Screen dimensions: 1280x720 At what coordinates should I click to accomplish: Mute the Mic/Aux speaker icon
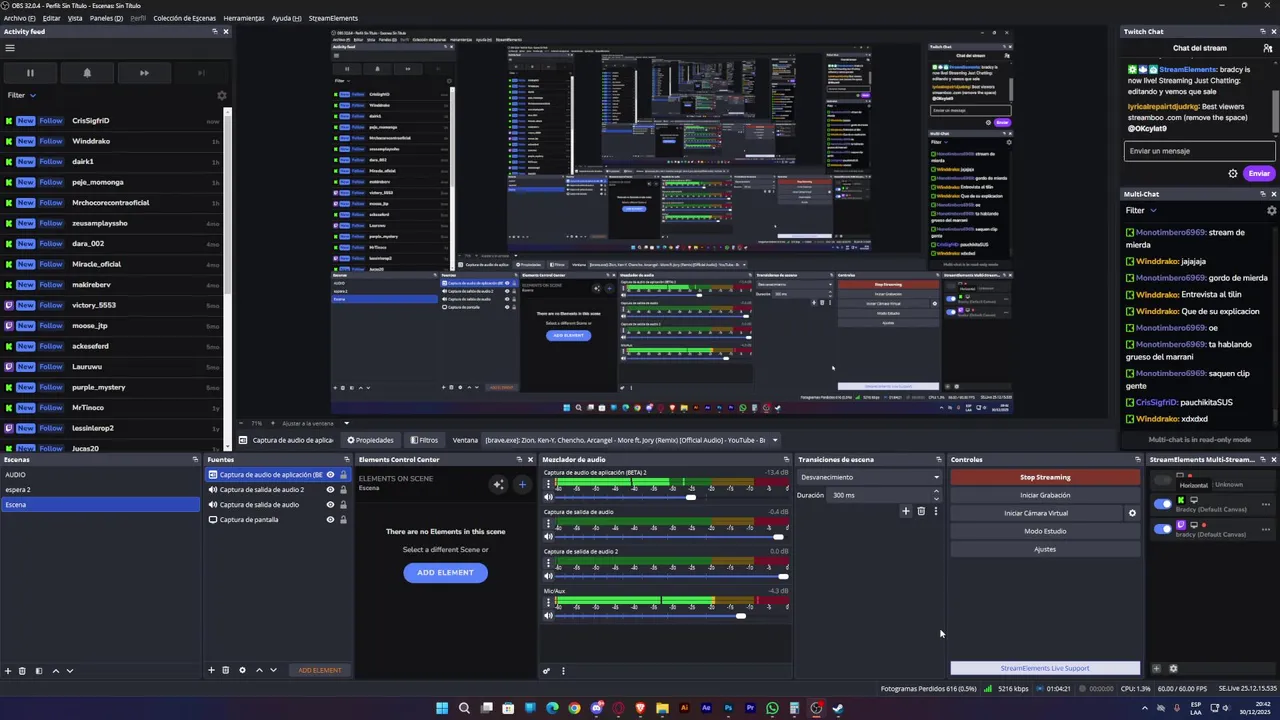548,615
